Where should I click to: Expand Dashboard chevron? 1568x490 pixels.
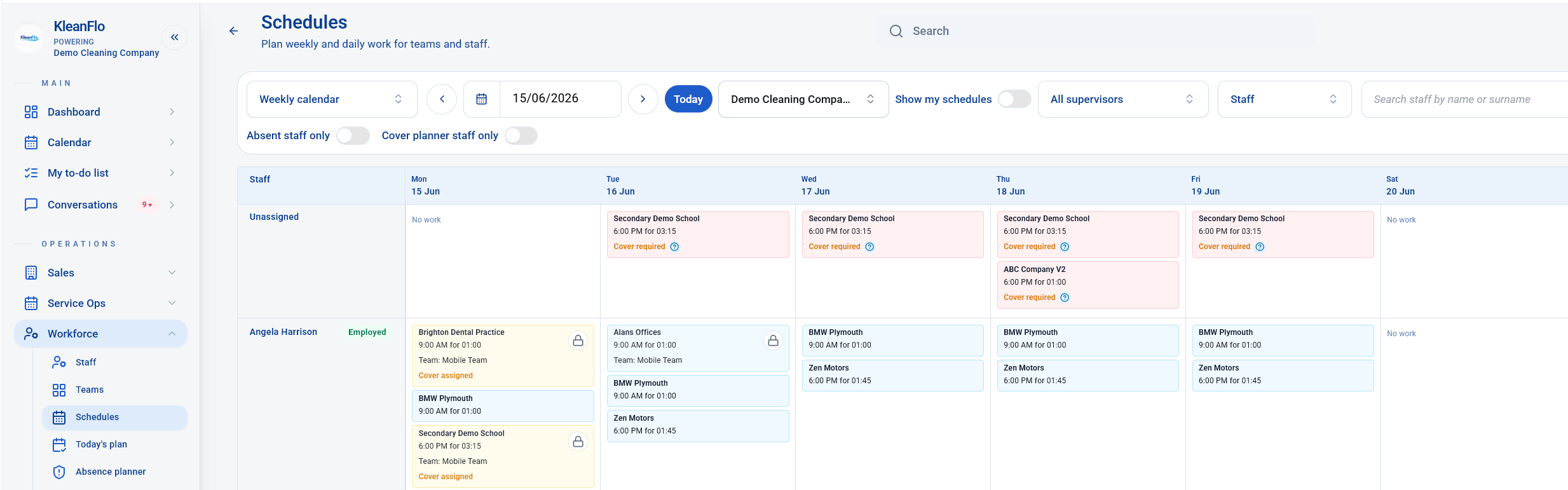pyautogui.click(x=172, y=112)
